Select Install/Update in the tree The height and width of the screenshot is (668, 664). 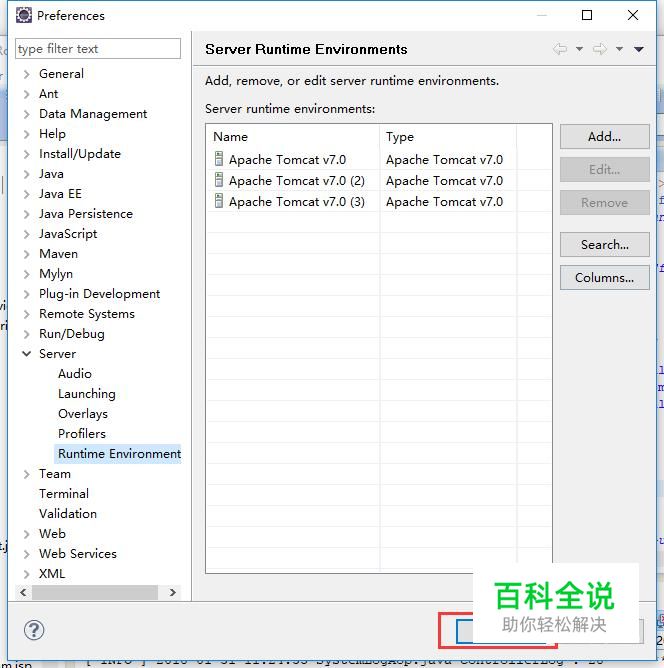tap(80, 154)
